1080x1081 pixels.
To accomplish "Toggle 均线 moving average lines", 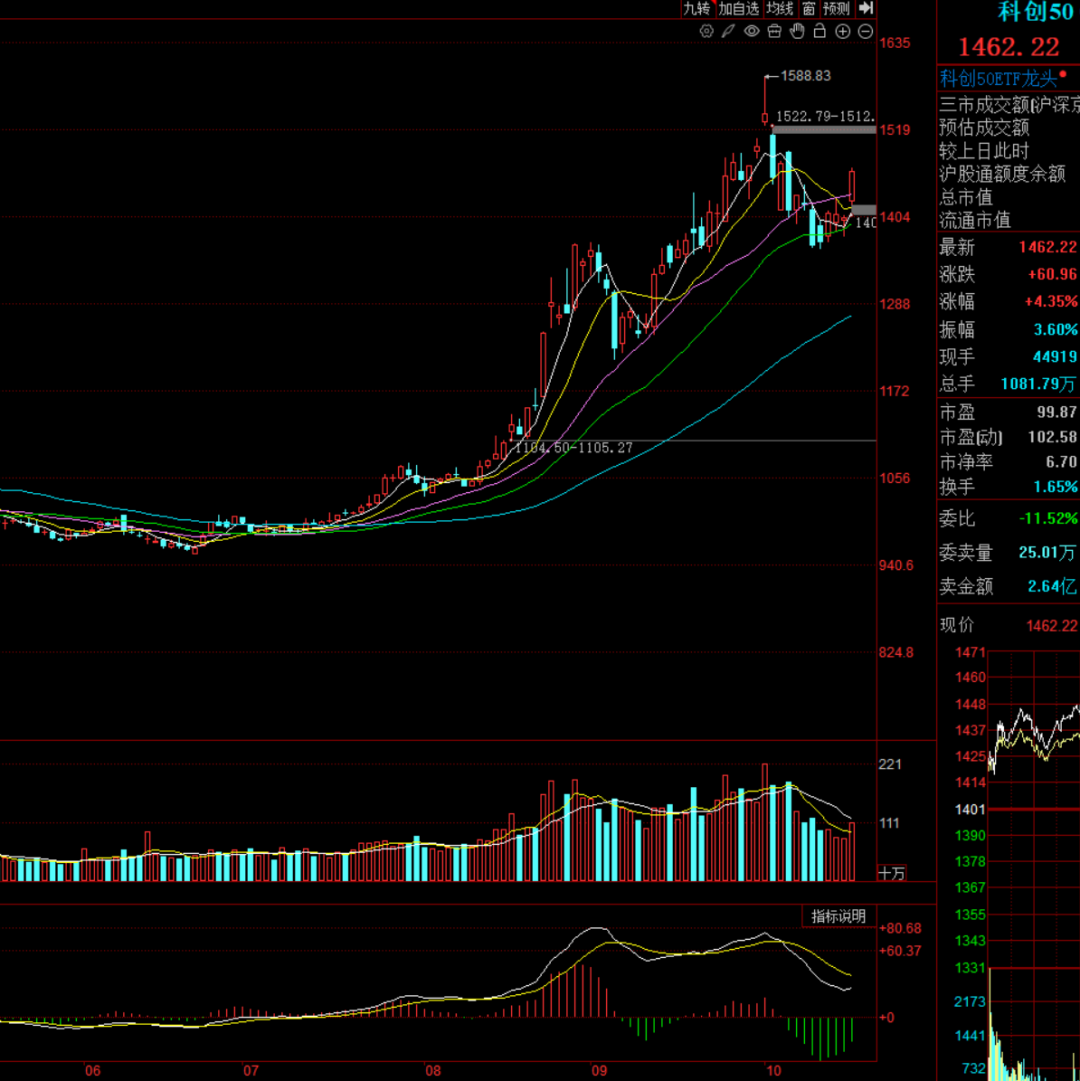I will [780, 8].
